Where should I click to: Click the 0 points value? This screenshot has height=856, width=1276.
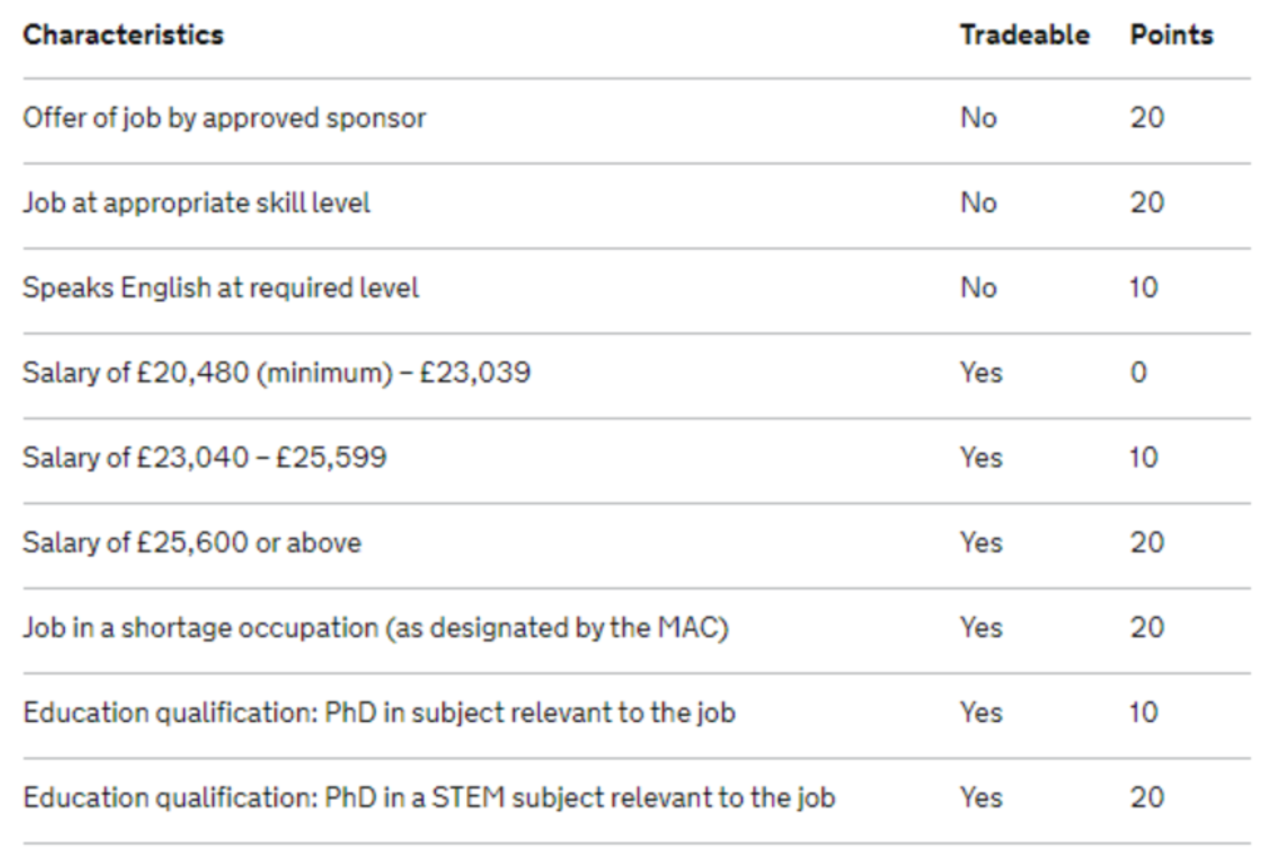(x=1138, y=373)
